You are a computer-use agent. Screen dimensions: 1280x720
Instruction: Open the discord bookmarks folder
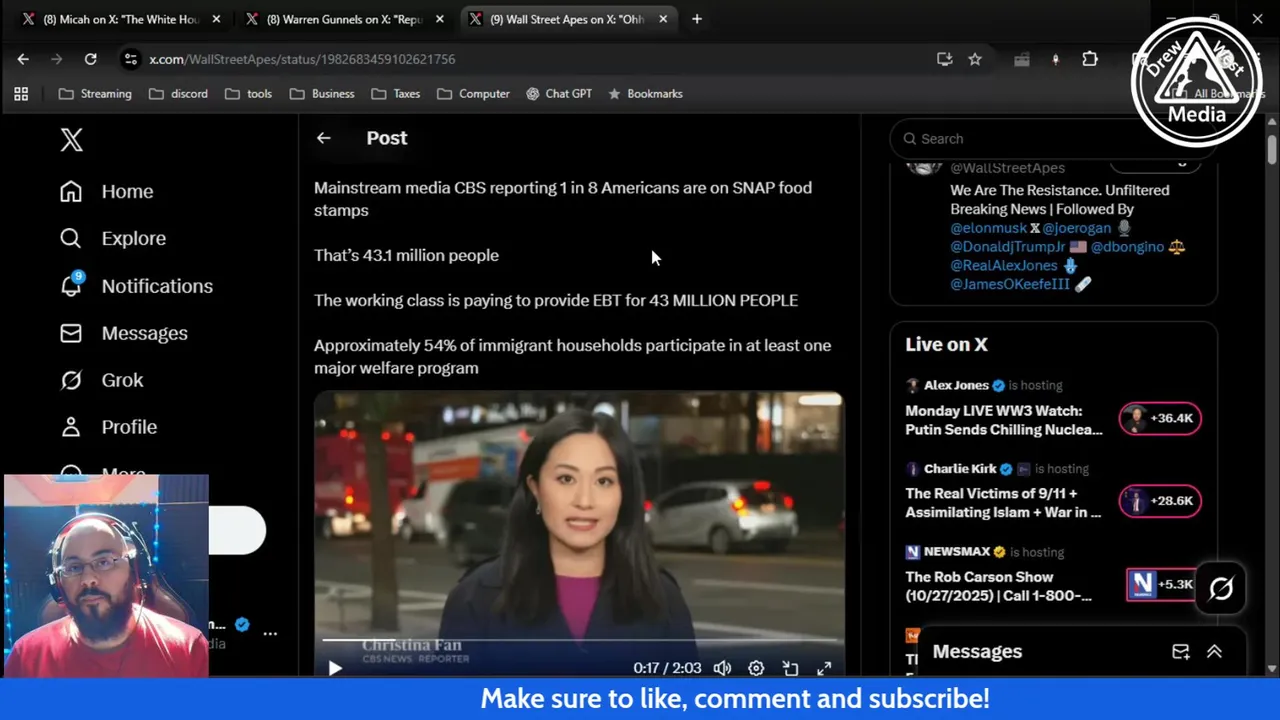tap(178, 94)
